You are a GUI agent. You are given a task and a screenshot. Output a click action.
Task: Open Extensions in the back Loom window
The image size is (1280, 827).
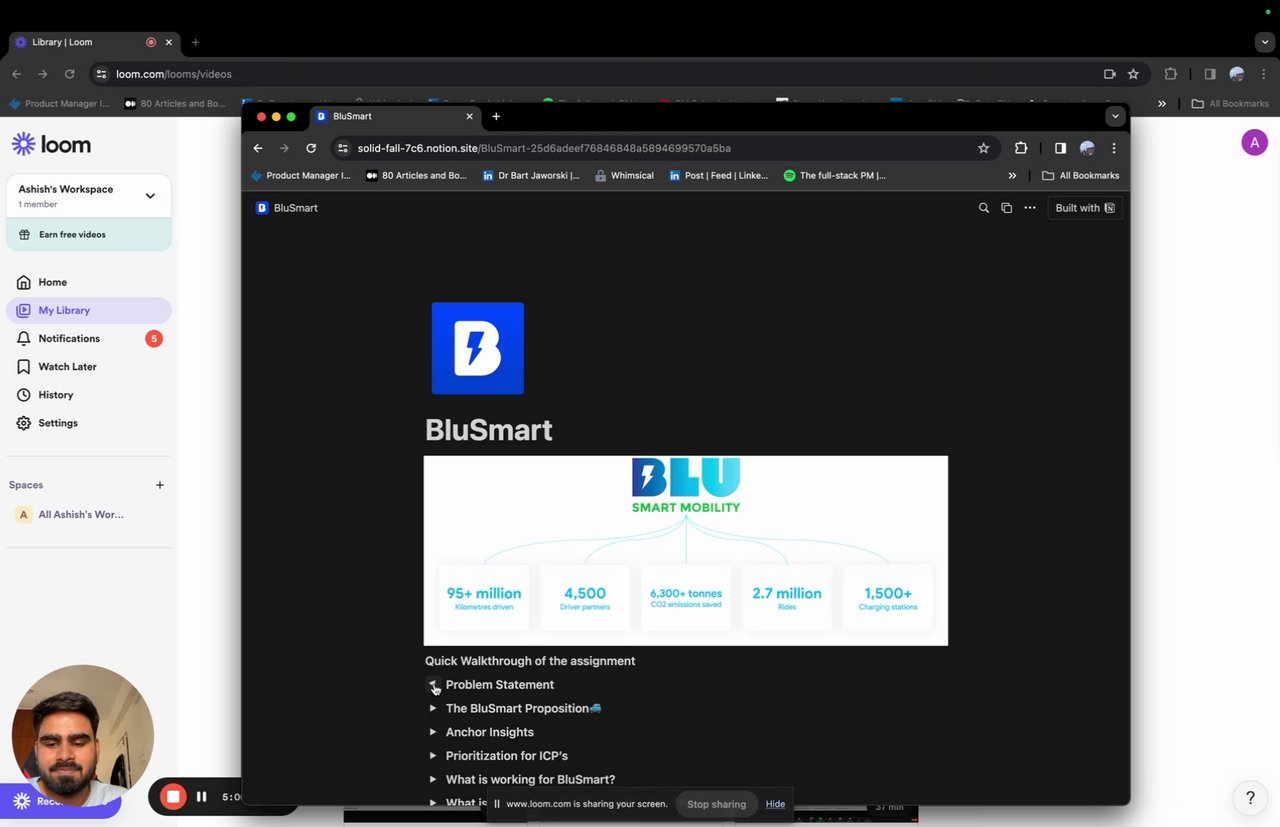1171,74
